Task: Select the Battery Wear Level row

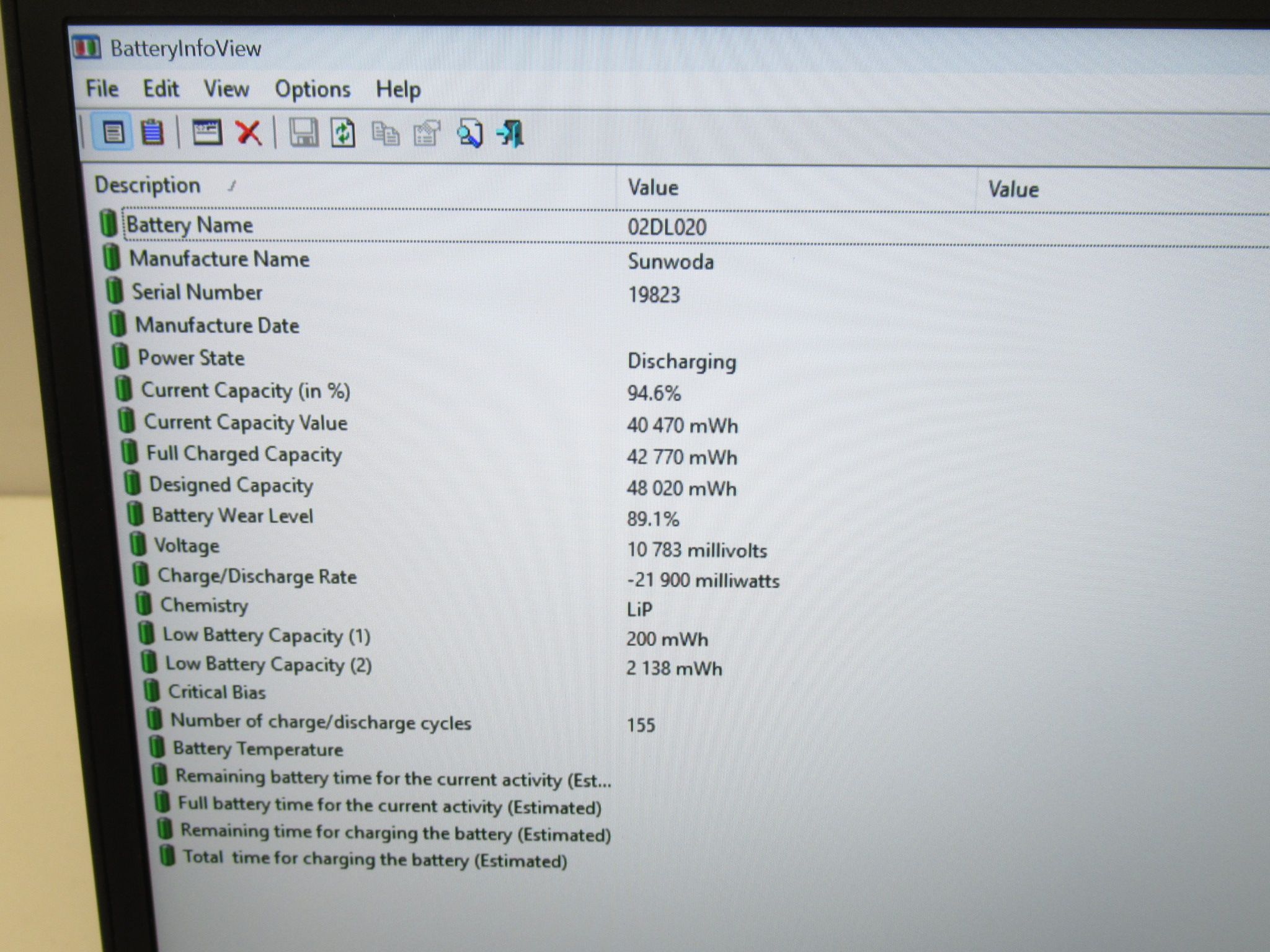Action: (682, 517)
